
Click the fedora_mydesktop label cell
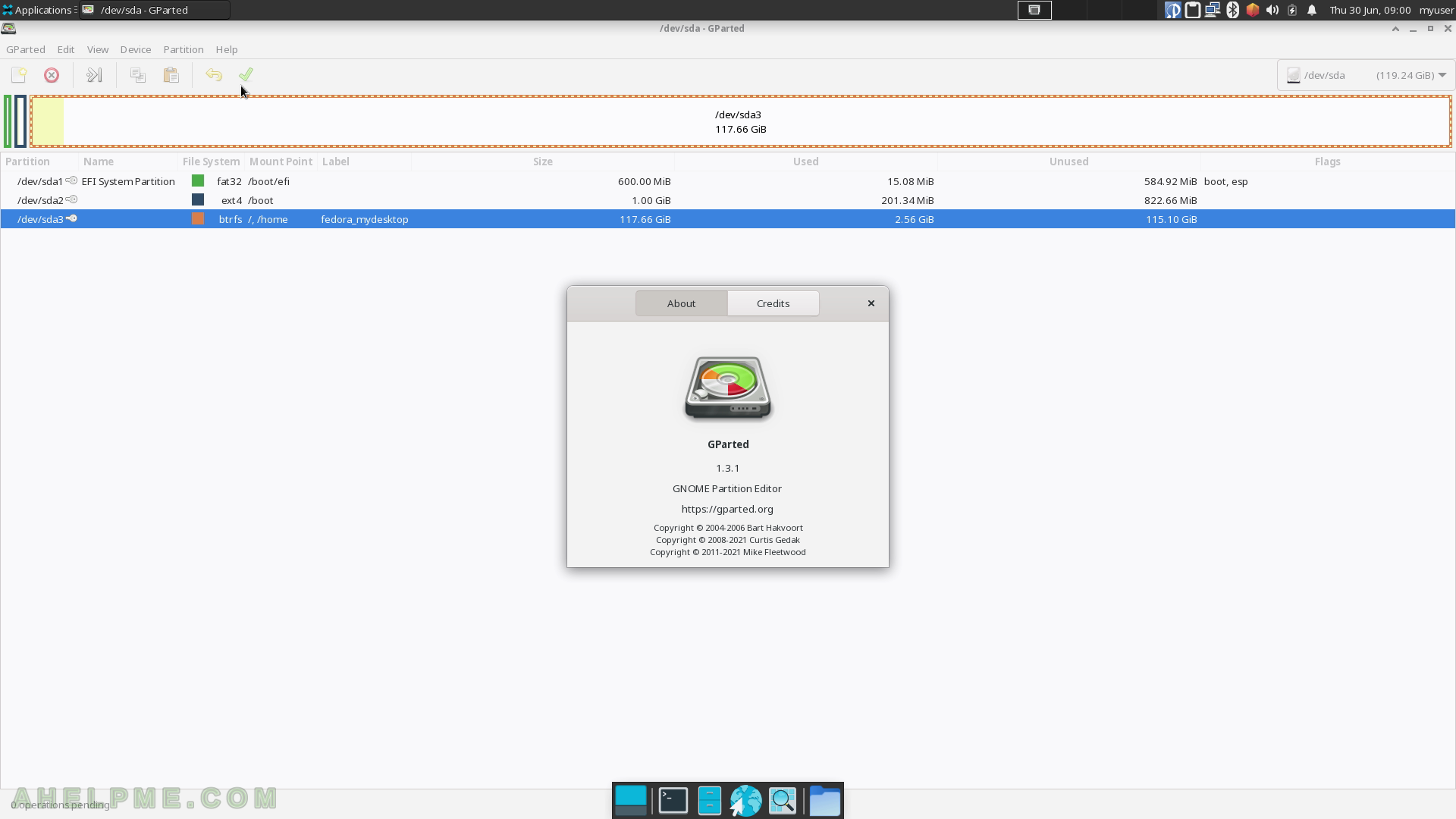click(365, 219)
